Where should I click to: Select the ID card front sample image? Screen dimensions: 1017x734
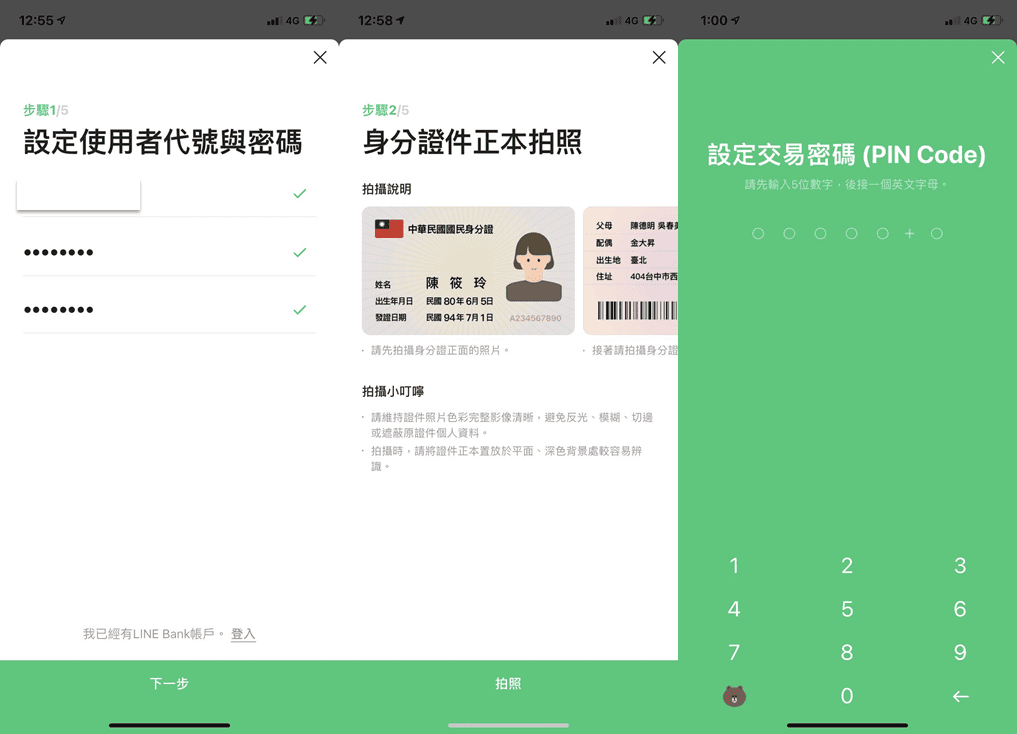click(x=468, y=270)
